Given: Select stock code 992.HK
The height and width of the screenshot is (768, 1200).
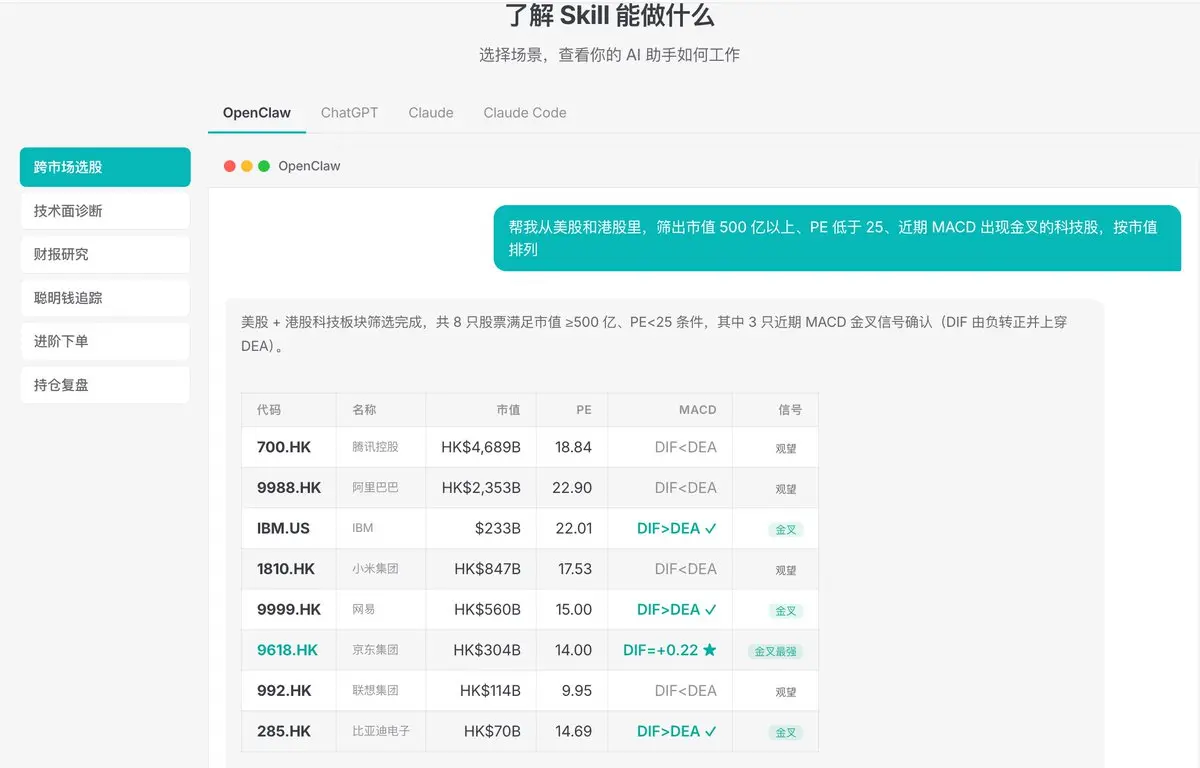Looking at the screenshot, I should click(x=284, y=690).
